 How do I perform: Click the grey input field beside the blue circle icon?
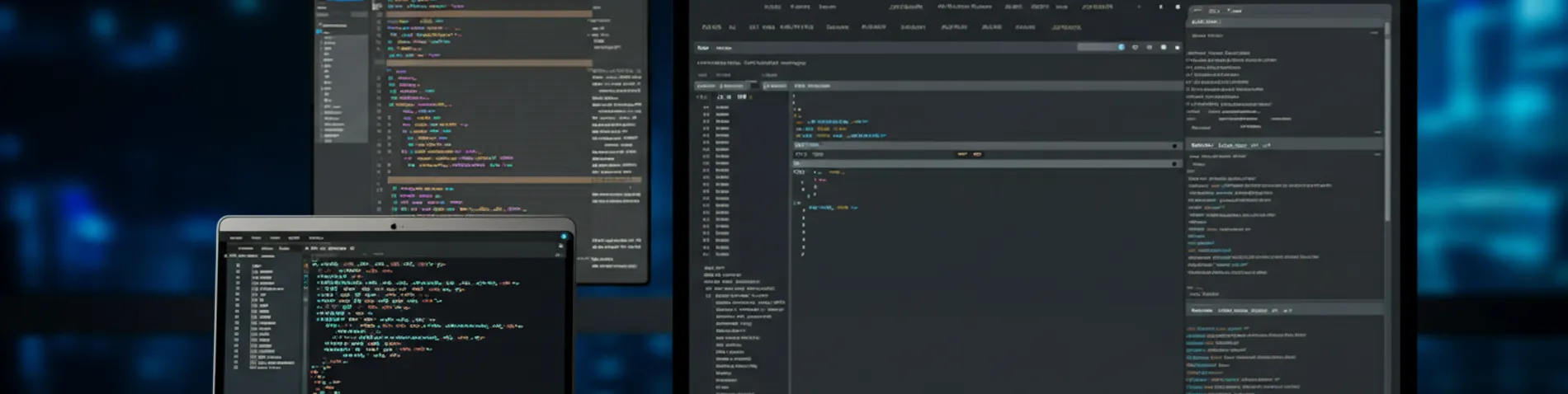(1097, 48)
